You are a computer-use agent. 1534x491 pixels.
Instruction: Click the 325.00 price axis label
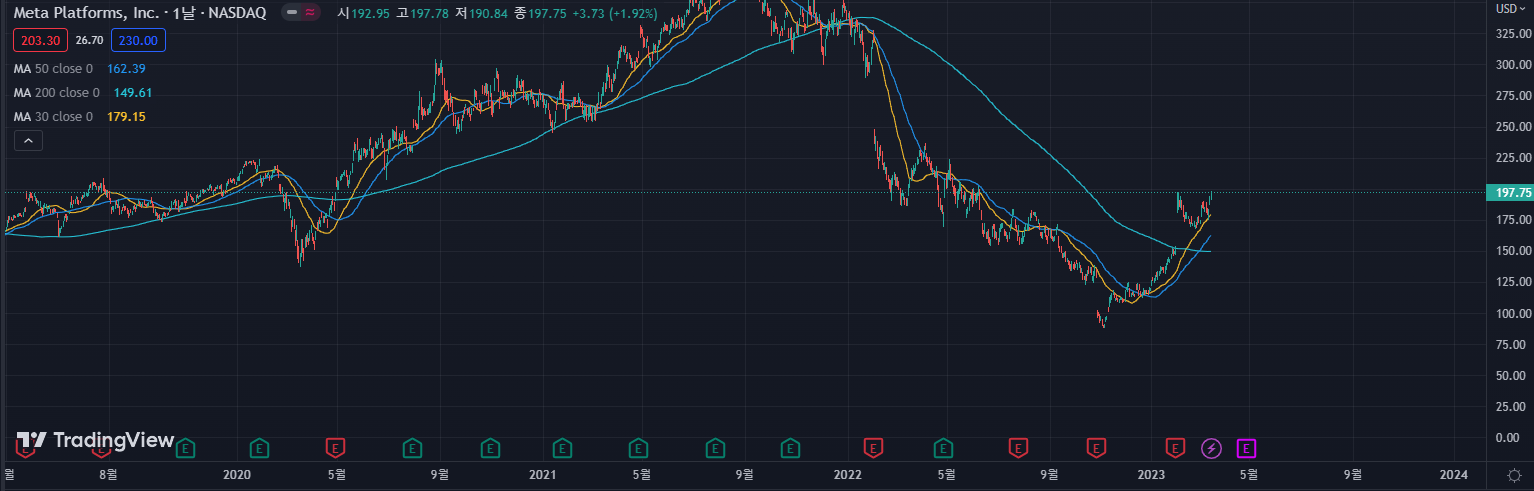click(1513, 33)
